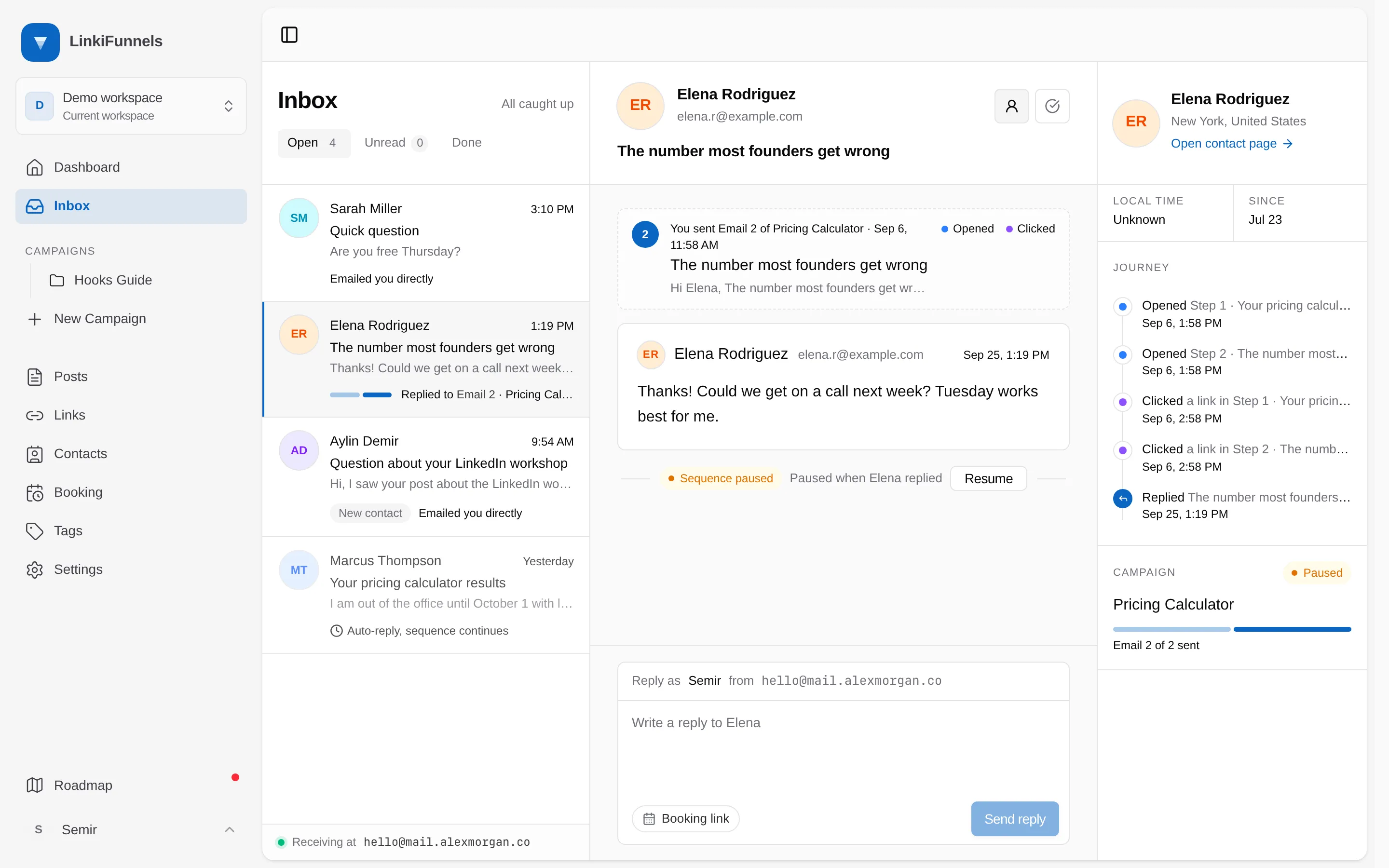Click the Paused campaign badge
The image size is (1389, 868).
[x=1317, y=573]
